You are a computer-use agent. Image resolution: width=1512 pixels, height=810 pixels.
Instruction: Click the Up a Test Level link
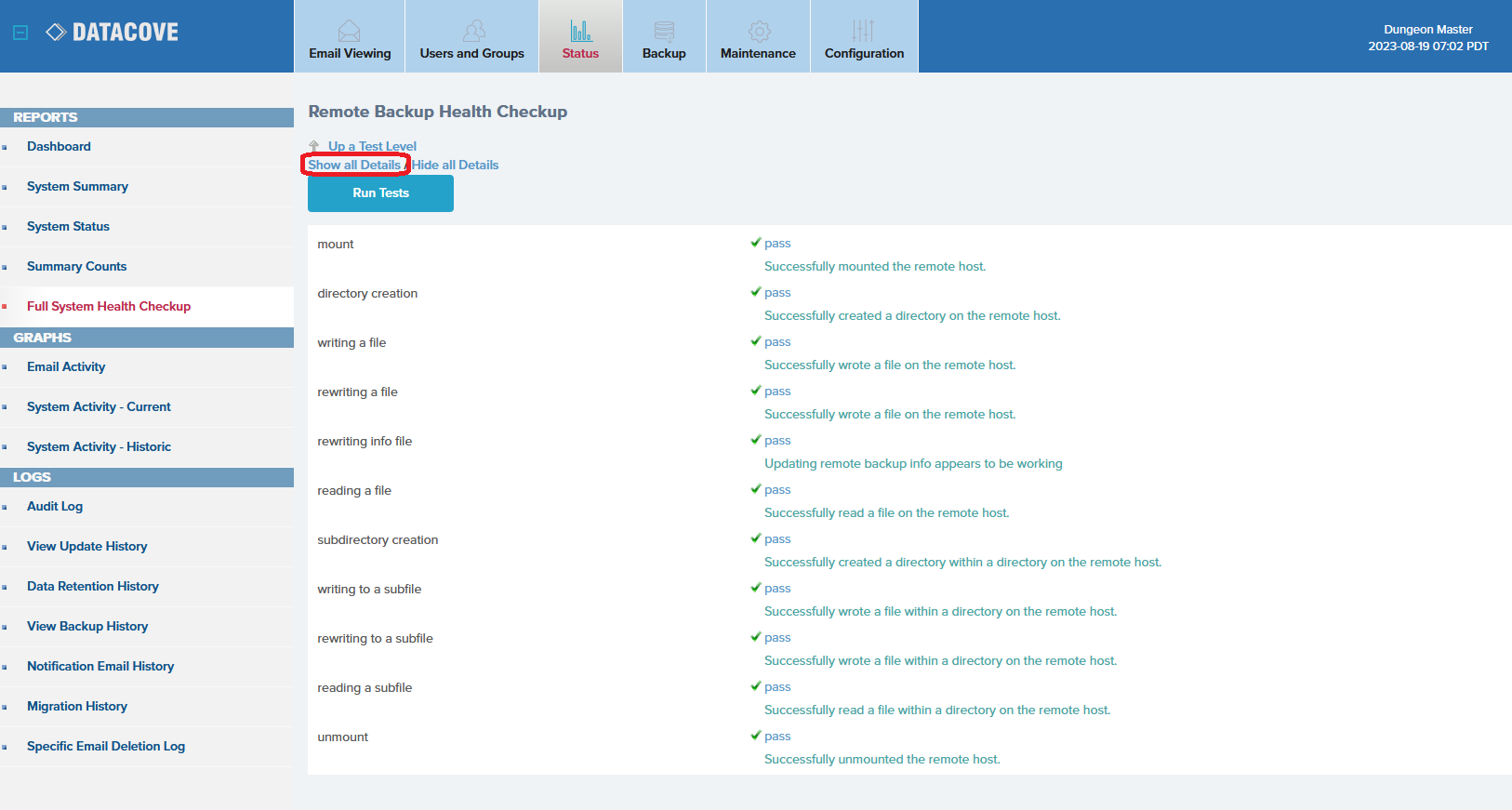tap(372, 146)
